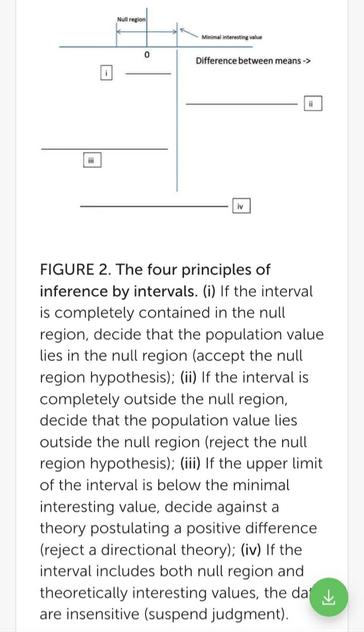This screenshot has width=364, height=632.
Task: Select the boxed 'iii' label in figure
Action: (92, 160)
